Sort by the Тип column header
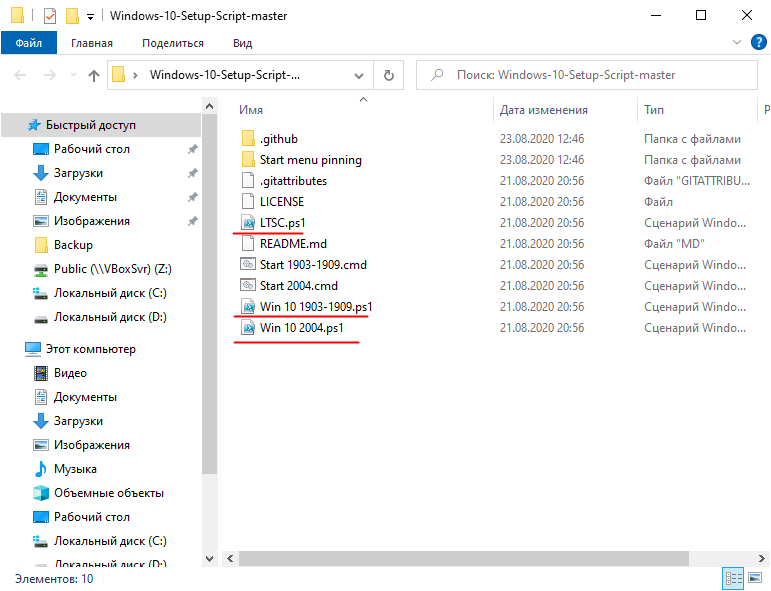 coord(654,110)
